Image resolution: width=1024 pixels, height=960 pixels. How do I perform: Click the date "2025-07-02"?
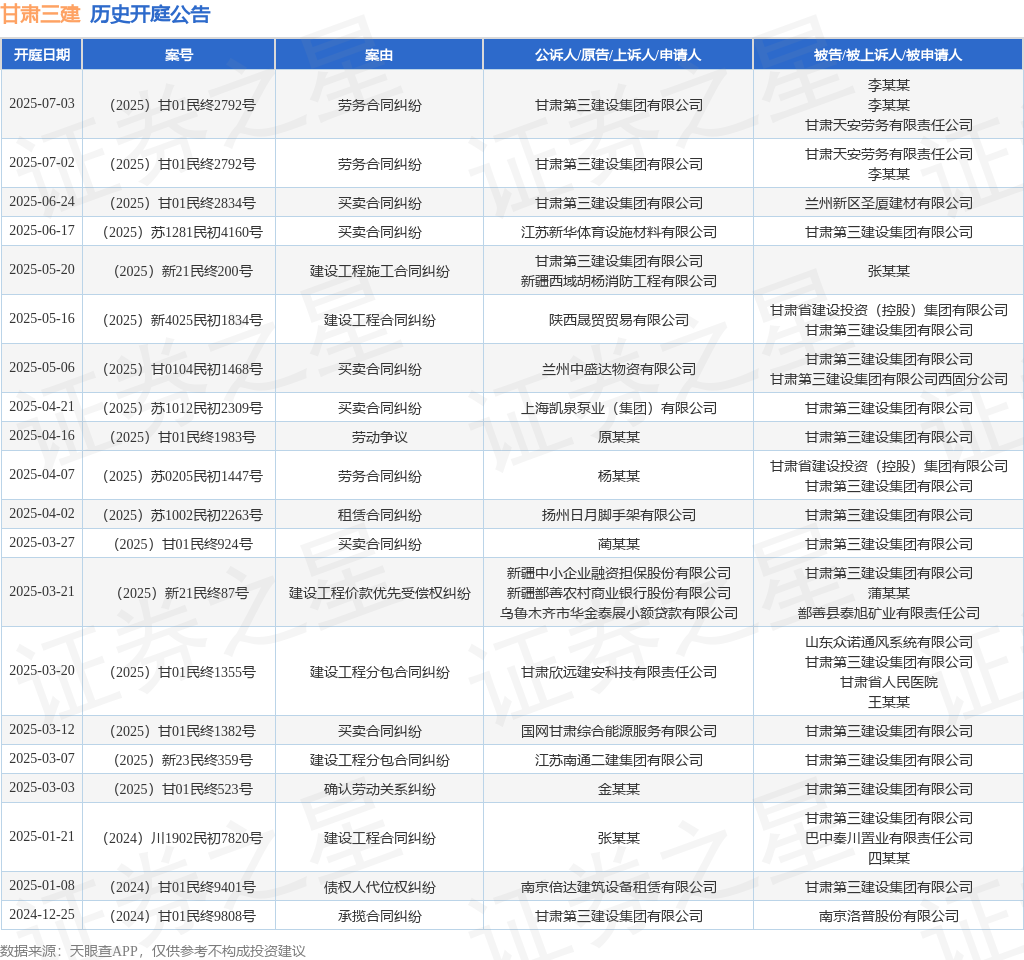pos(42,163)
